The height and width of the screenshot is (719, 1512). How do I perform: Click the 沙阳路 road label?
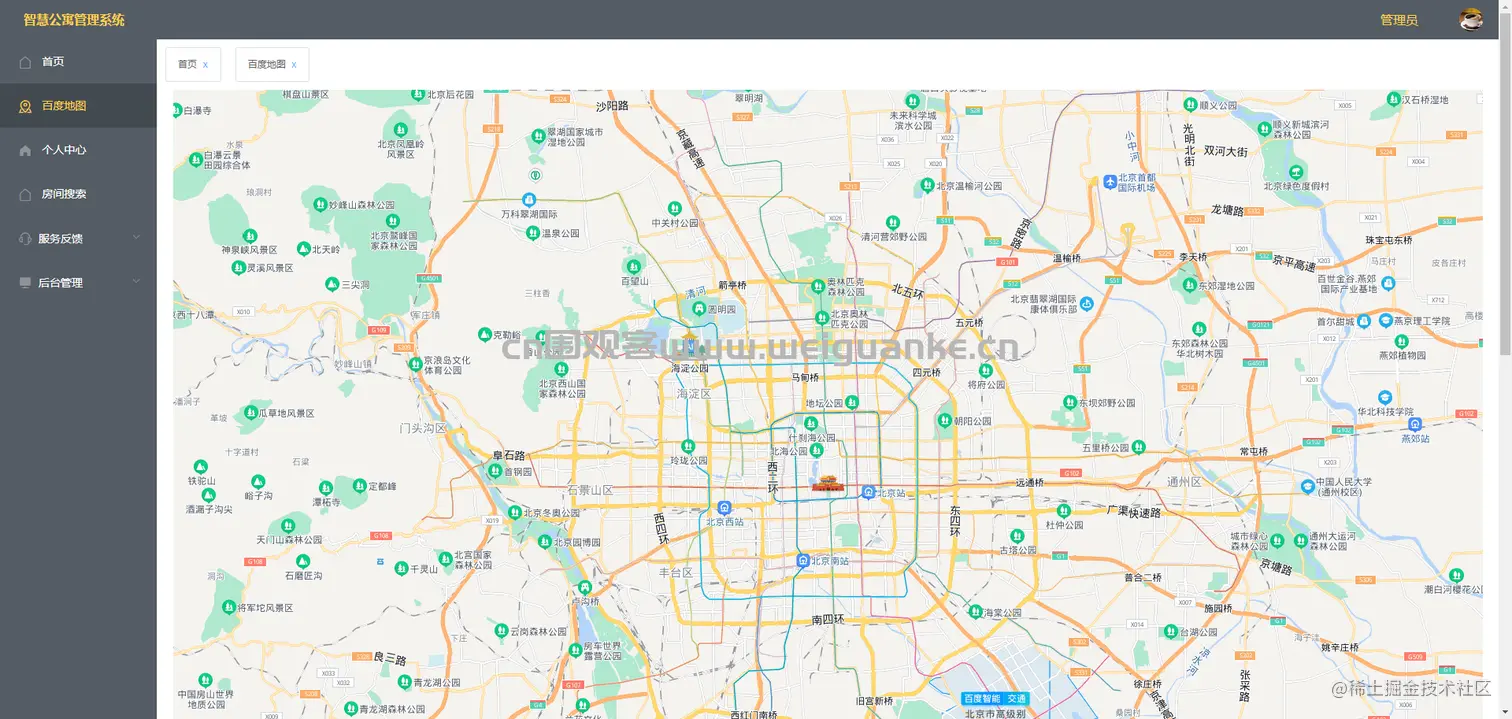click(x=612, y=105)
